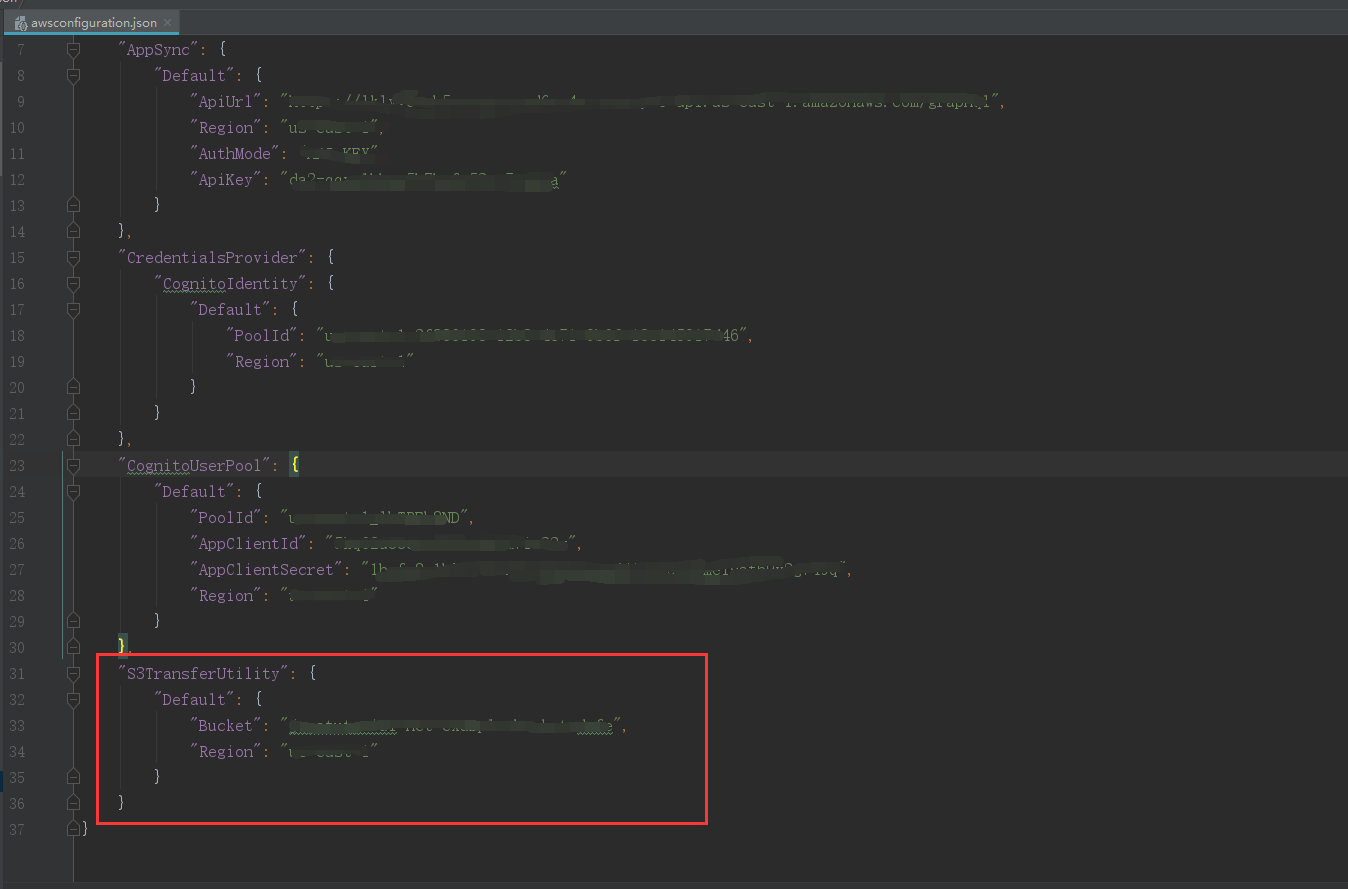Collapse the Default block under CognitoIdentity
The height and width of the screenshot is (889, 1348).
coord(72,310)
